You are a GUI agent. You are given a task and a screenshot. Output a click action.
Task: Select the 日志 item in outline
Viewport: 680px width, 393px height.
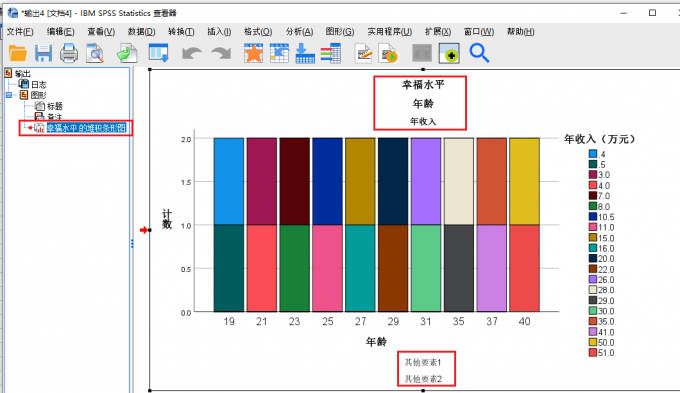[39, 85]
